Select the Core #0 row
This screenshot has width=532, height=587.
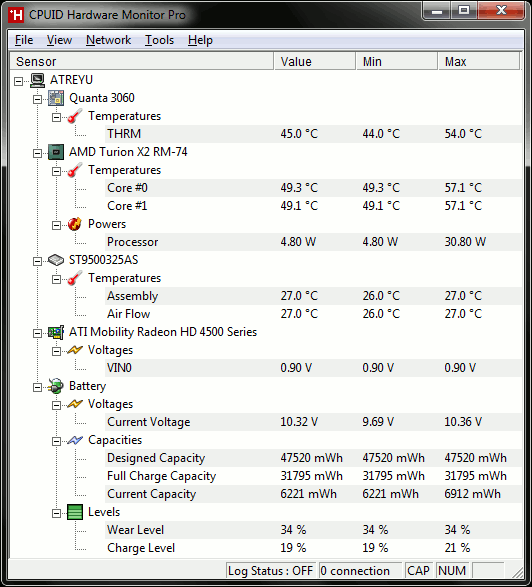tap(313, 188)
